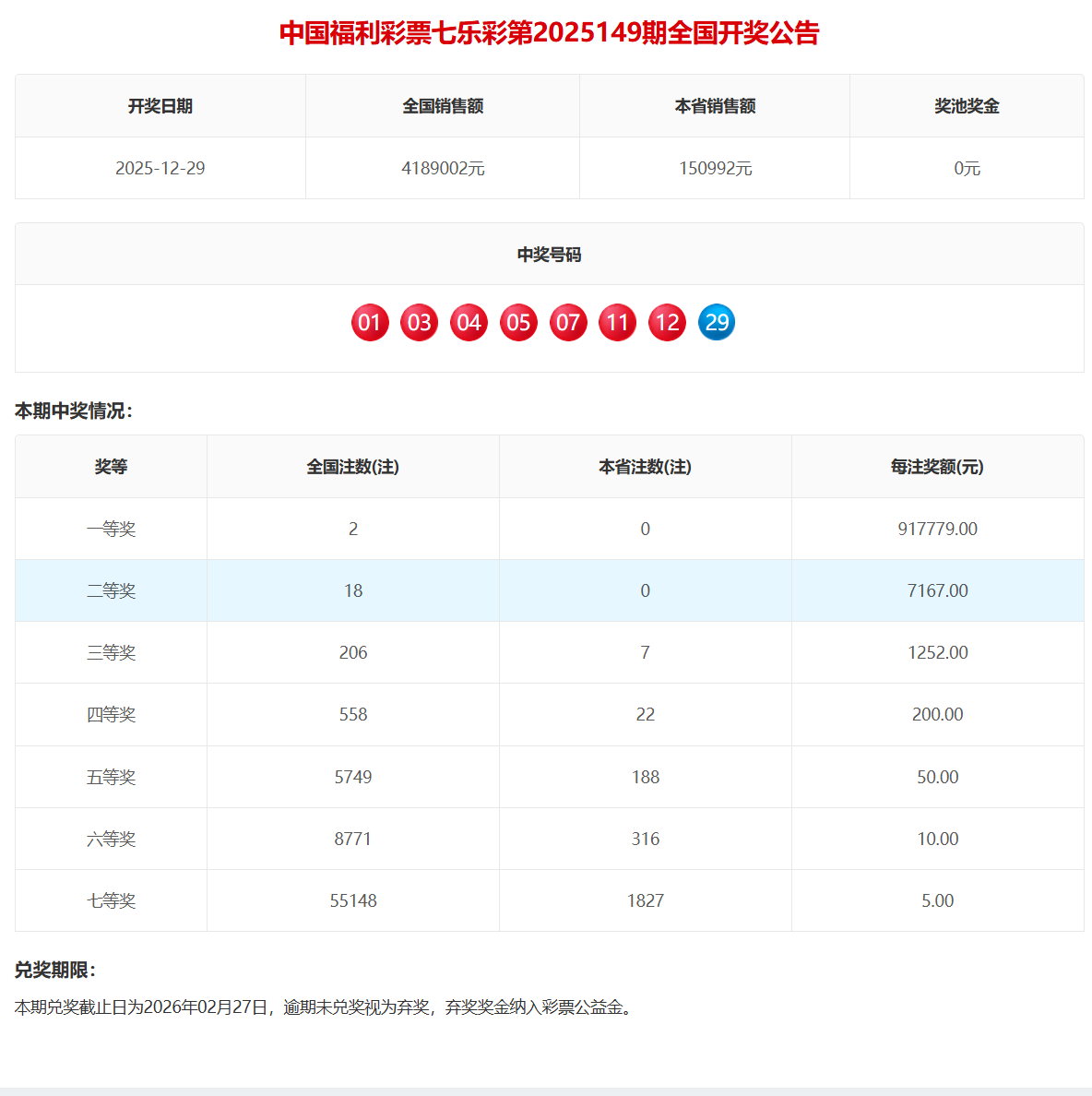Image resolution: width=1092 pixels, height=1096 pixels.
Task: Click red lottery ball 01
Action: 370,322
